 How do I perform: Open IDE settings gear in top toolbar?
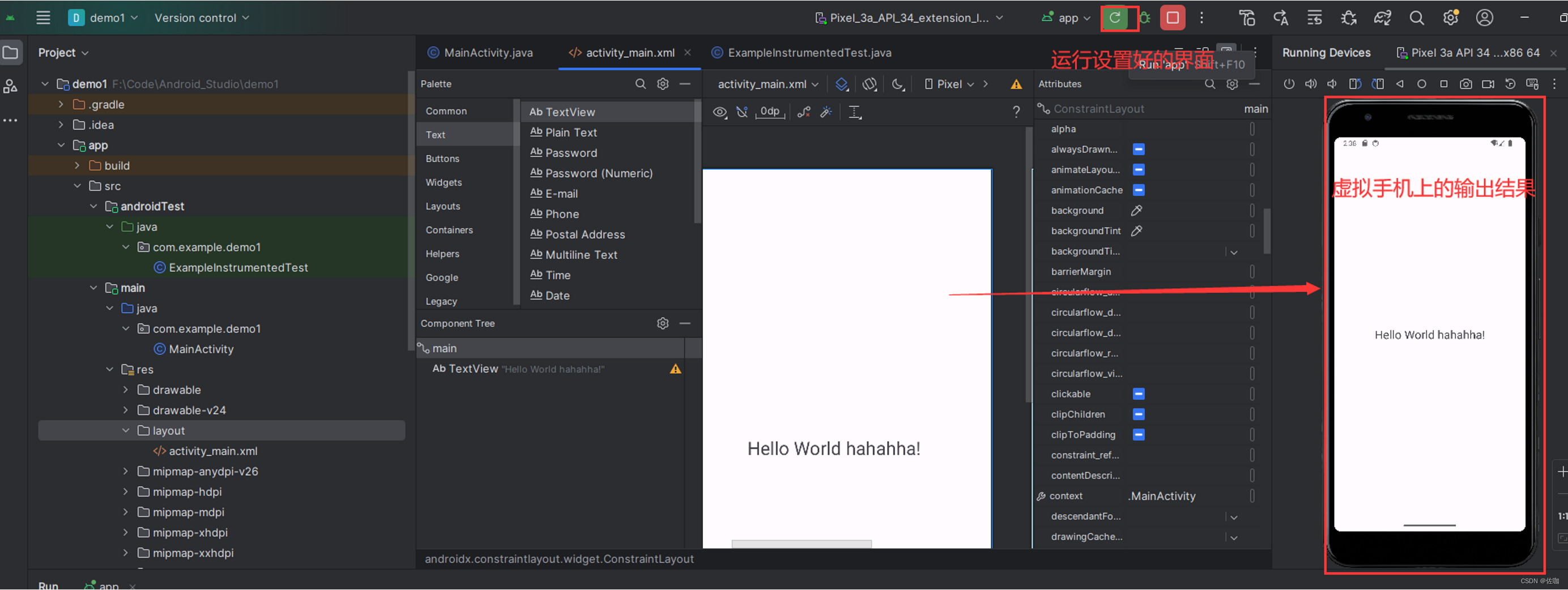click(x=1451, y=18)
